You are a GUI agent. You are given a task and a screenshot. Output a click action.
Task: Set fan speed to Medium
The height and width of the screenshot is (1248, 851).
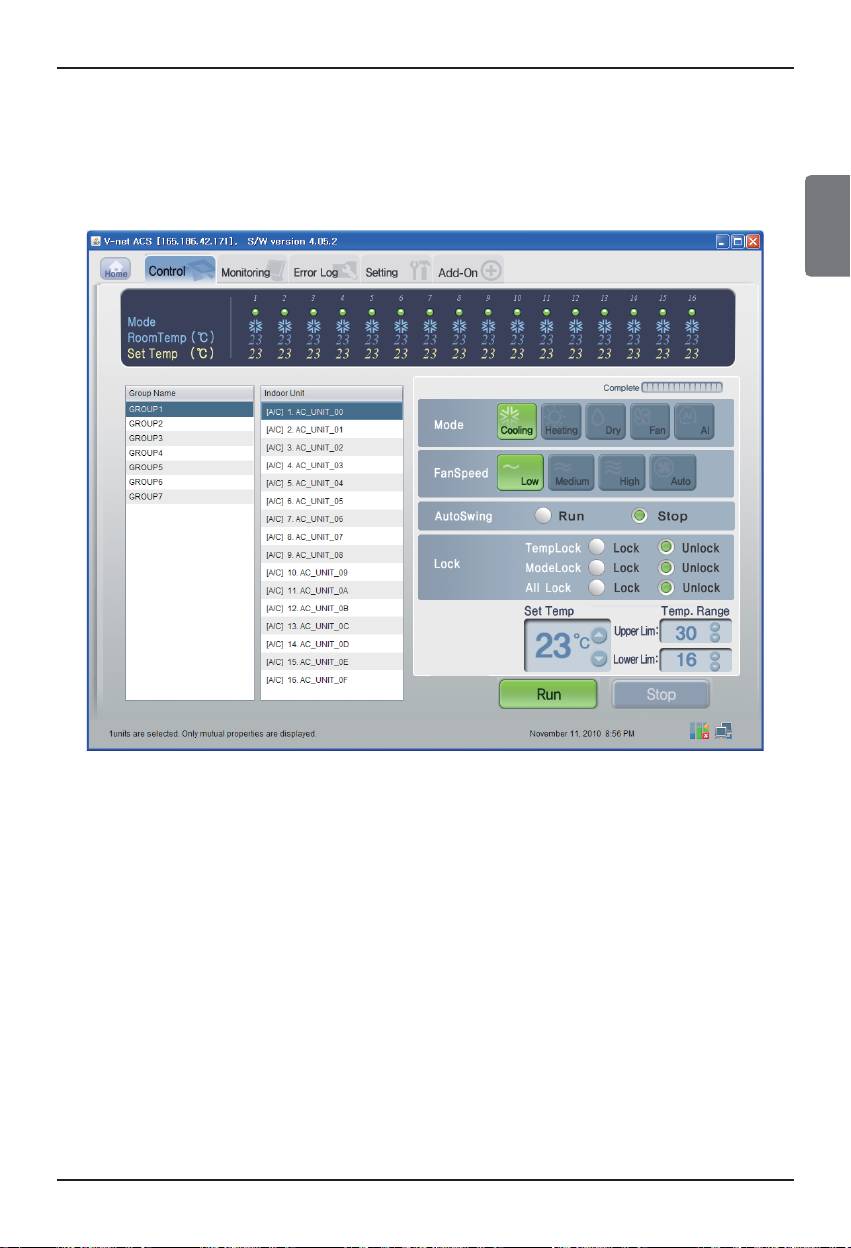click(x=571, y=472)
